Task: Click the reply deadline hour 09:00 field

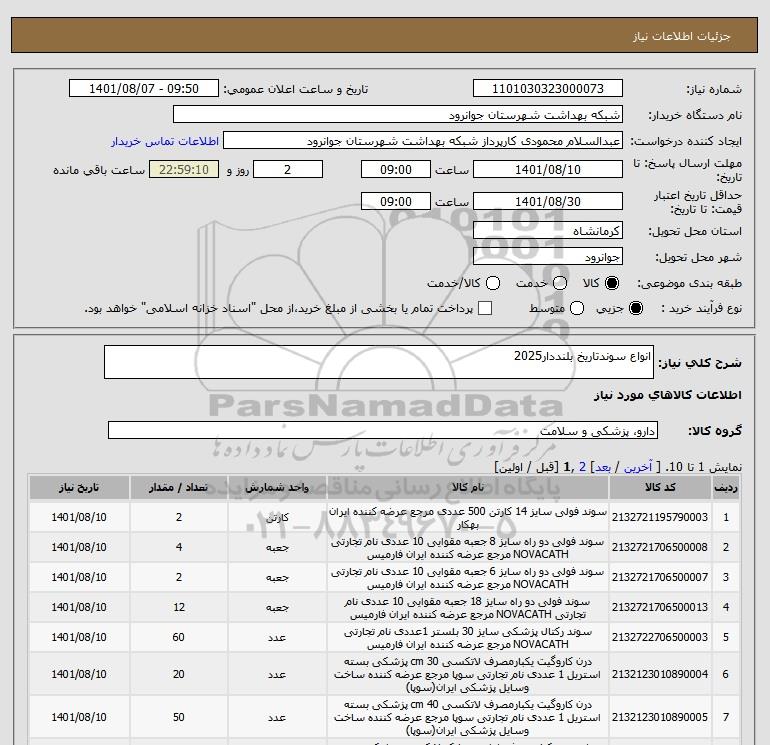Action: [396, 170]
